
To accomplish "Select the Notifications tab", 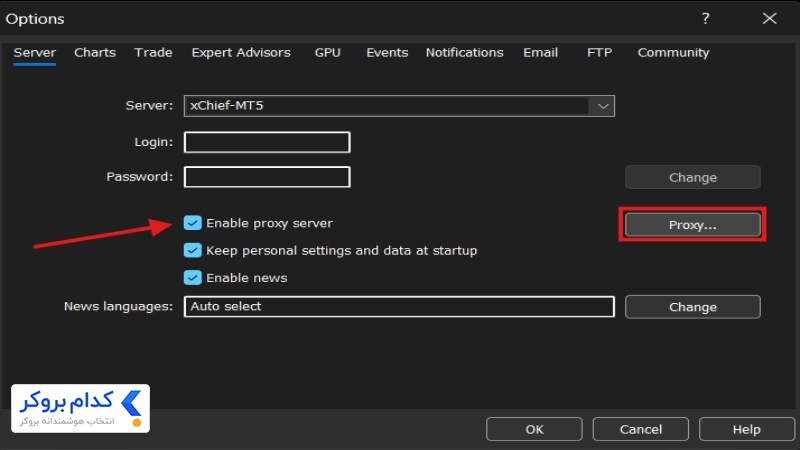I will click(x=464, y=53).
